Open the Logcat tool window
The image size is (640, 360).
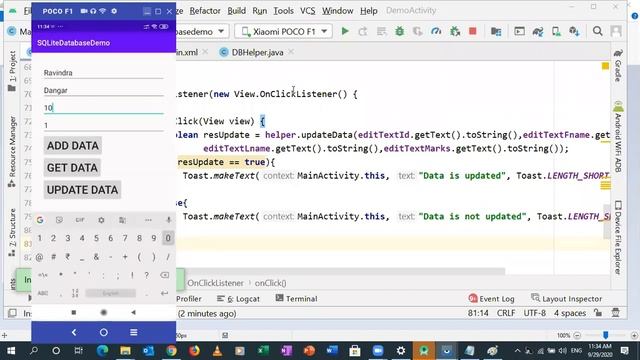coord(238,299)
